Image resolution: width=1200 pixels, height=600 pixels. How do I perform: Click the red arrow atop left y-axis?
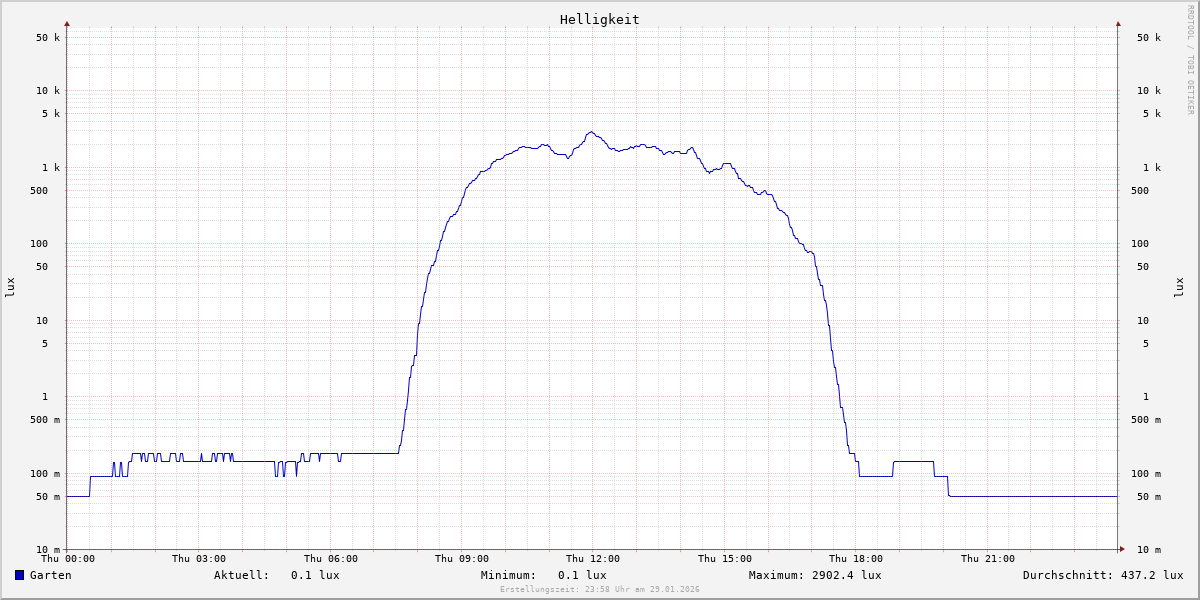pyautogui.click(x=67, y=23)
